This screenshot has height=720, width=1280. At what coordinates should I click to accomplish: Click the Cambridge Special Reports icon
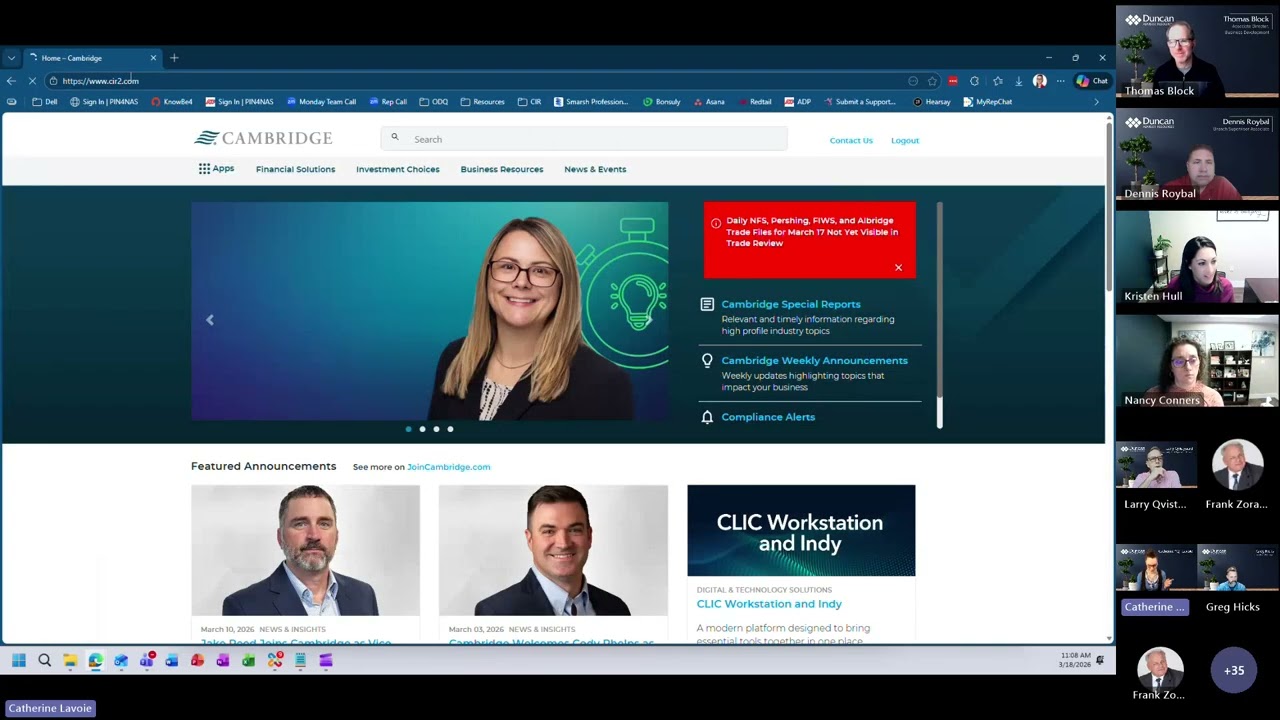click(707, 304)
